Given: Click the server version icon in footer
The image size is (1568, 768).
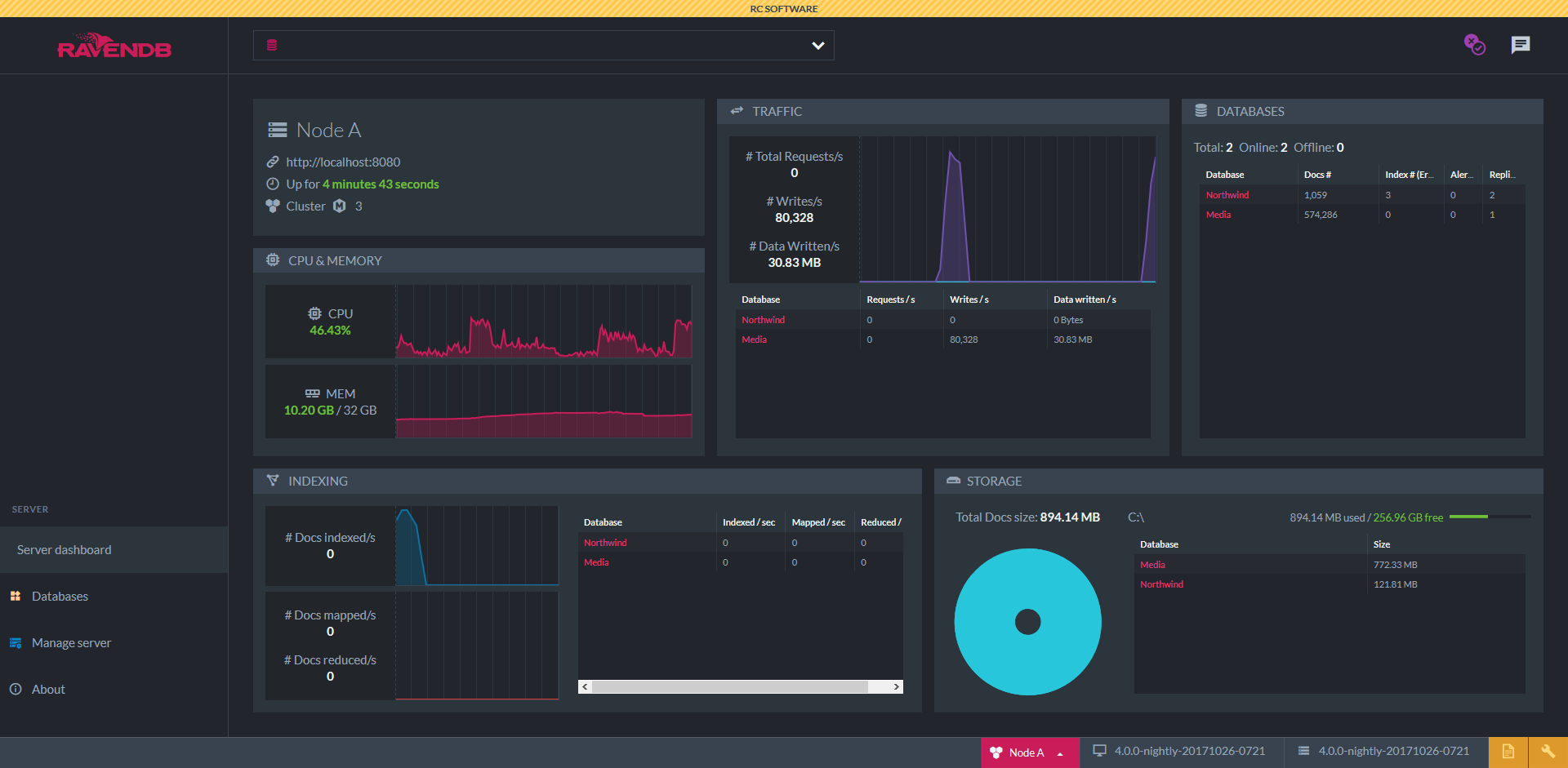Looking at the screenshot, I should click(1303, 751).
